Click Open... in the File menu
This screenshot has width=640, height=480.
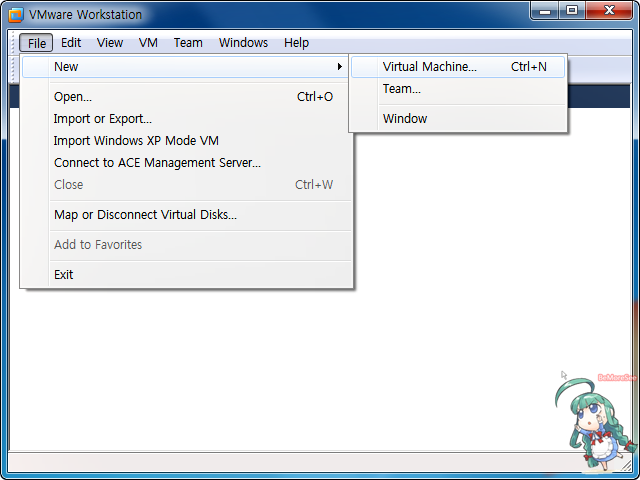187,97
